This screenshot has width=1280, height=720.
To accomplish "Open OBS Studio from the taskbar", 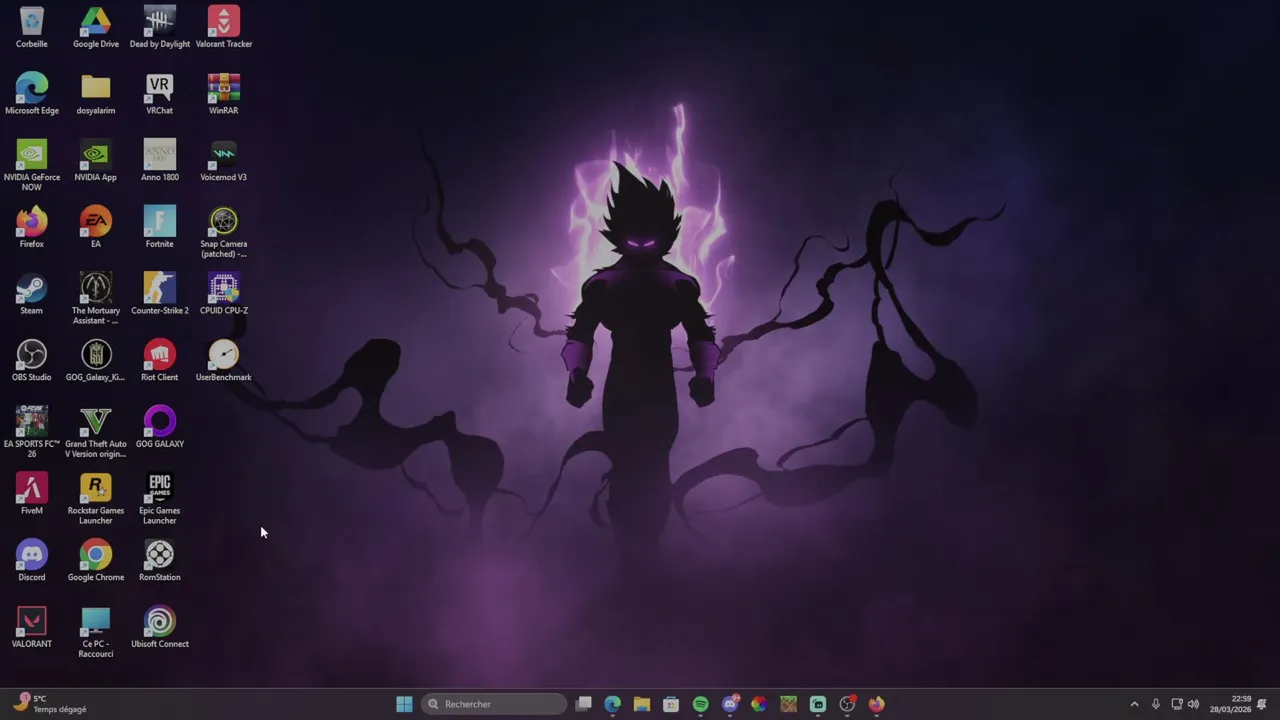I will (x=847, y=704).
